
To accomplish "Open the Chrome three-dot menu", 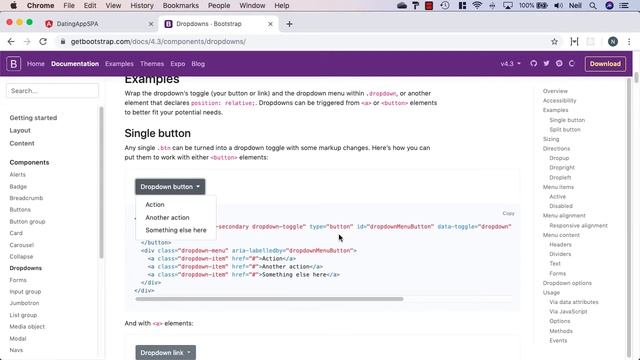I will 629,42.
